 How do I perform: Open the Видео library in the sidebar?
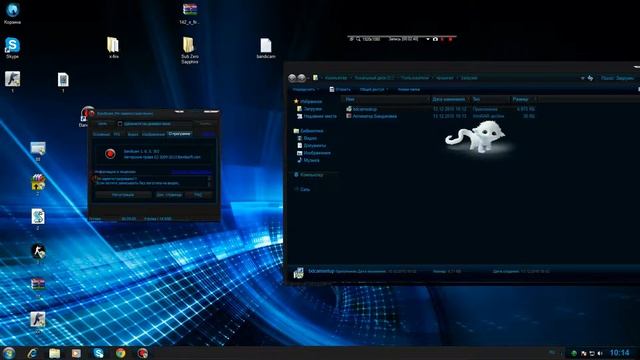coord(307,138)
